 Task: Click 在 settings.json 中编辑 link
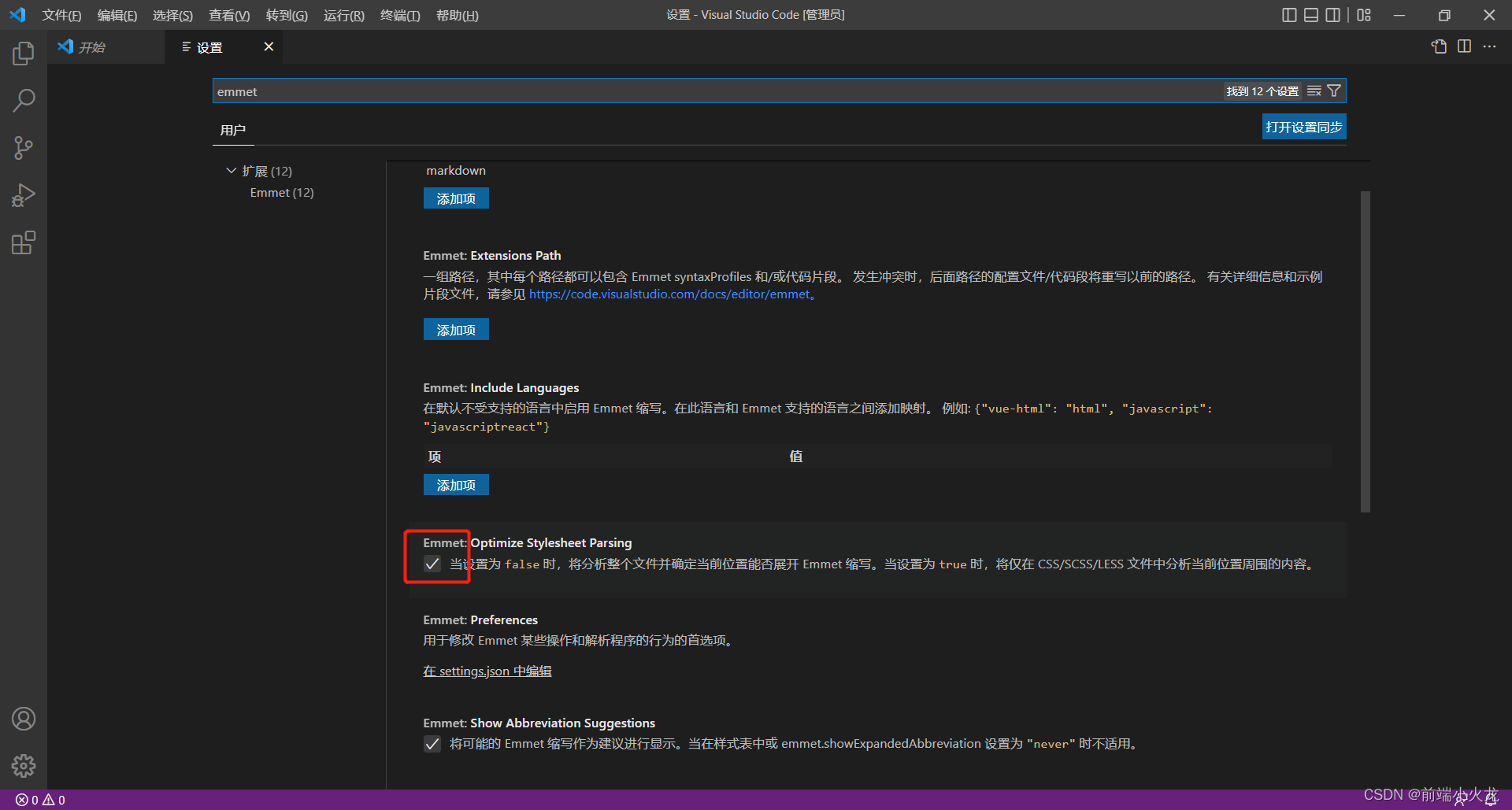pos(487,671)
